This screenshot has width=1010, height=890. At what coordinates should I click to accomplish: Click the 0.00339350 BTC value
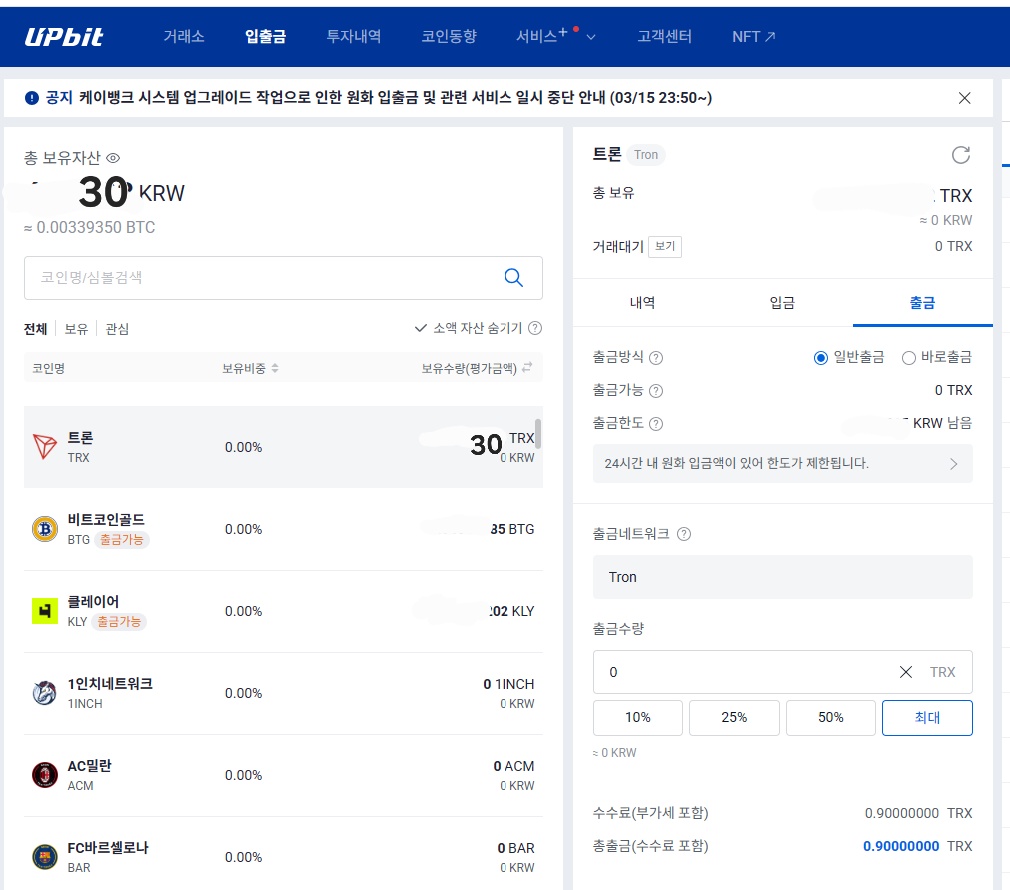(x=90, y=227)
